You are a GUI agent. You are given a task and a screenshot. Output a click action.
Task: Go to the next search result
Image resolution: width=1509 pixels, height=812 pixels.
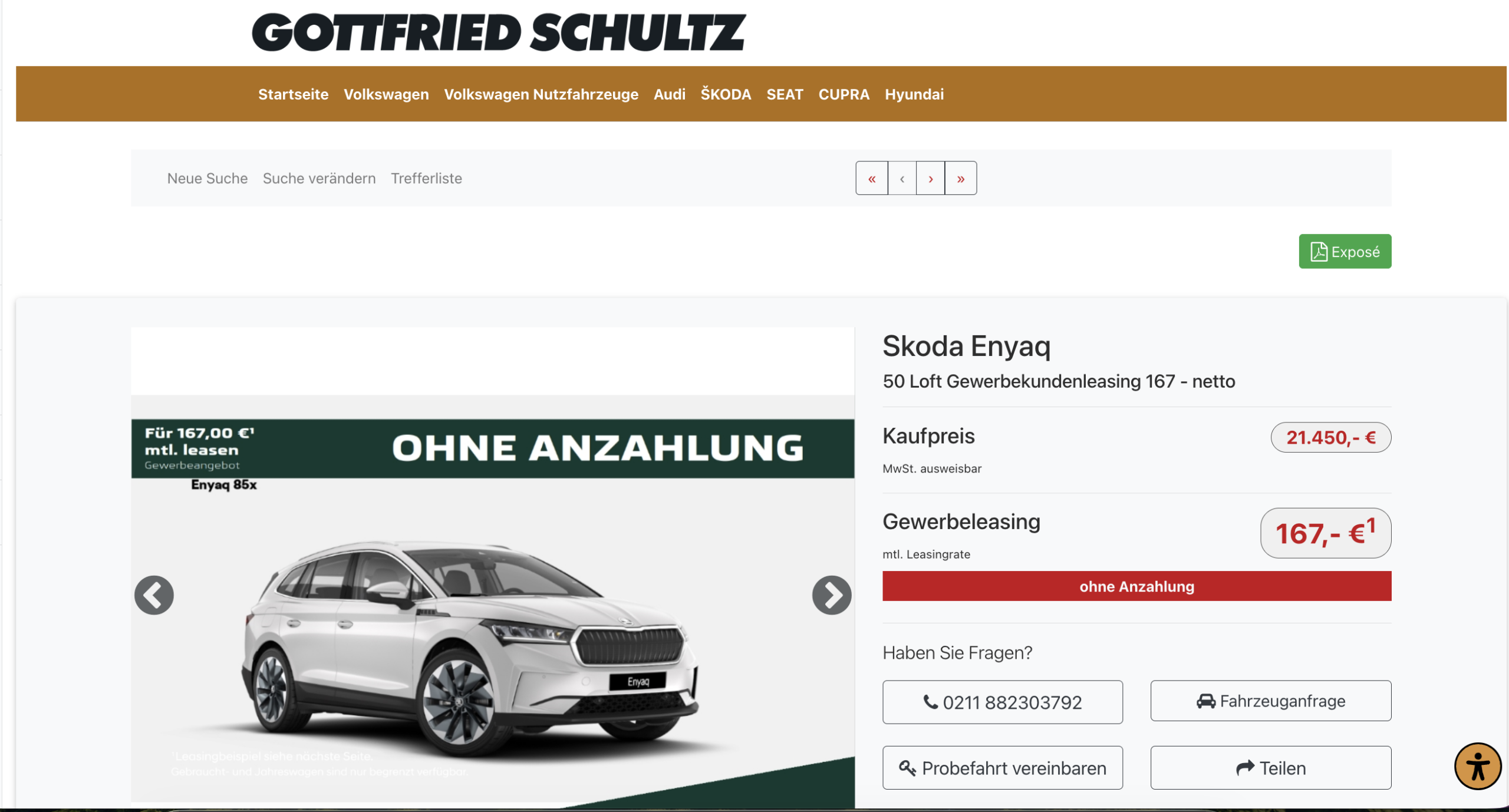(931, 179)
